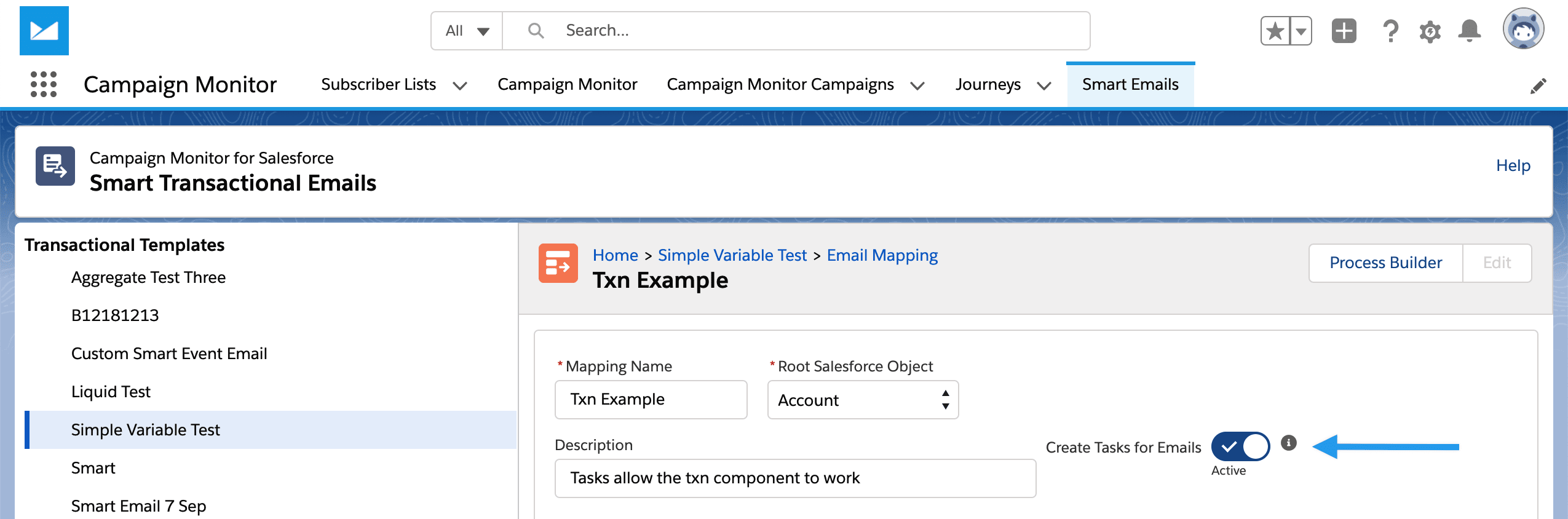Open the help question mark
This screenshot has height=519, width=1568.
(x=1390, y=31)
